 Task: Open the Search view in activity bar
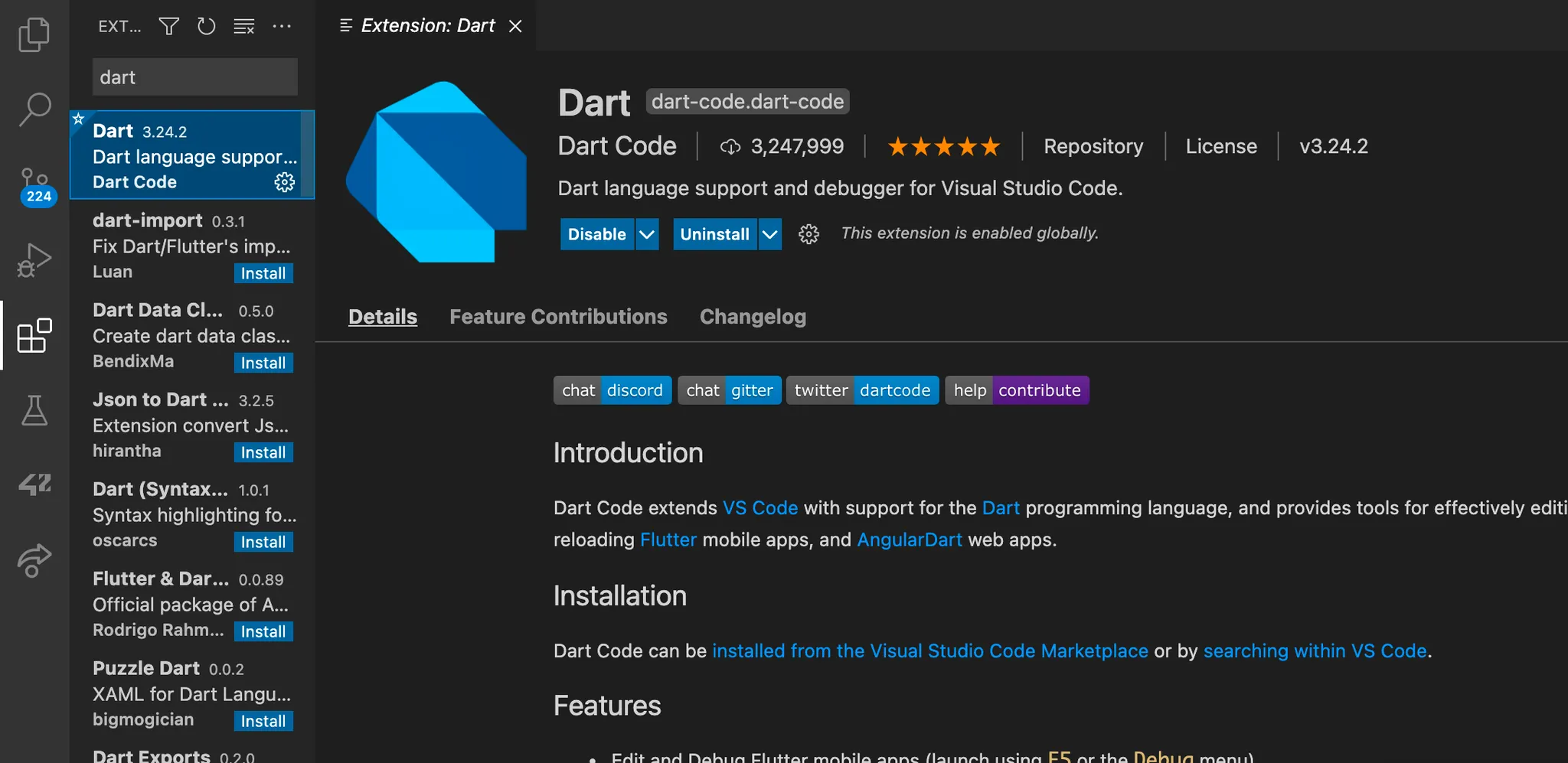click(34, 109)
